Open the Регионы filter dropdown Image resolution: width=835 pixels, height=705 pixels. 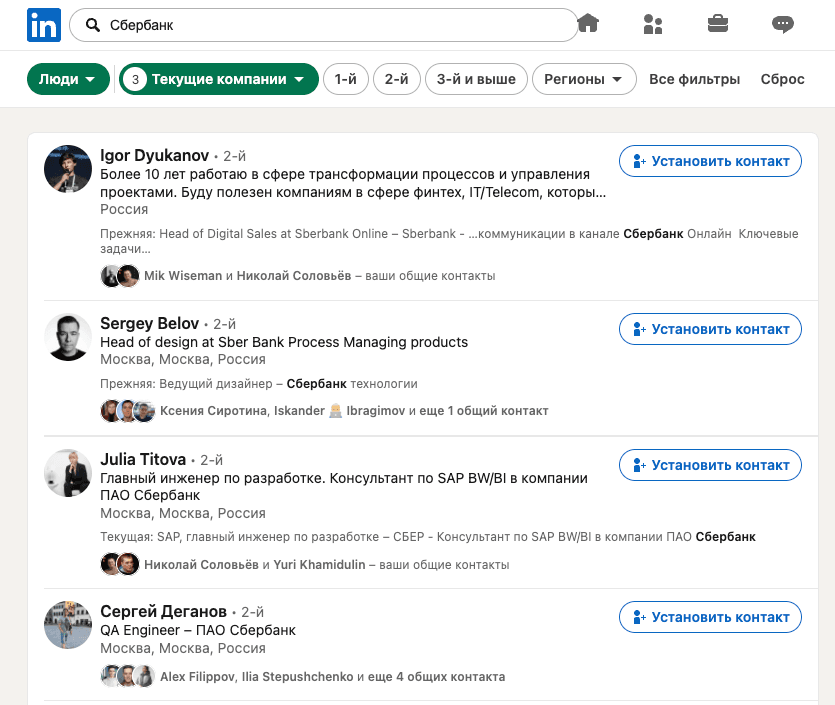pyautogui.click(x=584, y=79)
